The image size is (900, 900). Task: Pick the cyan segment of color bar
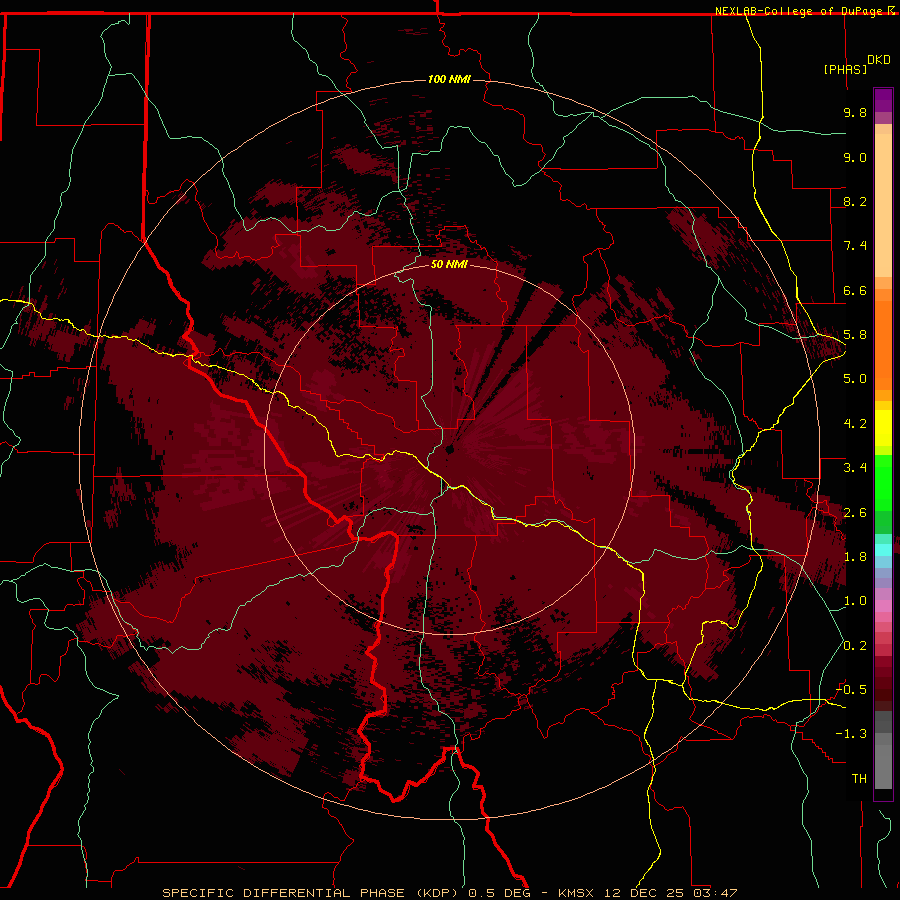[883, 550]
